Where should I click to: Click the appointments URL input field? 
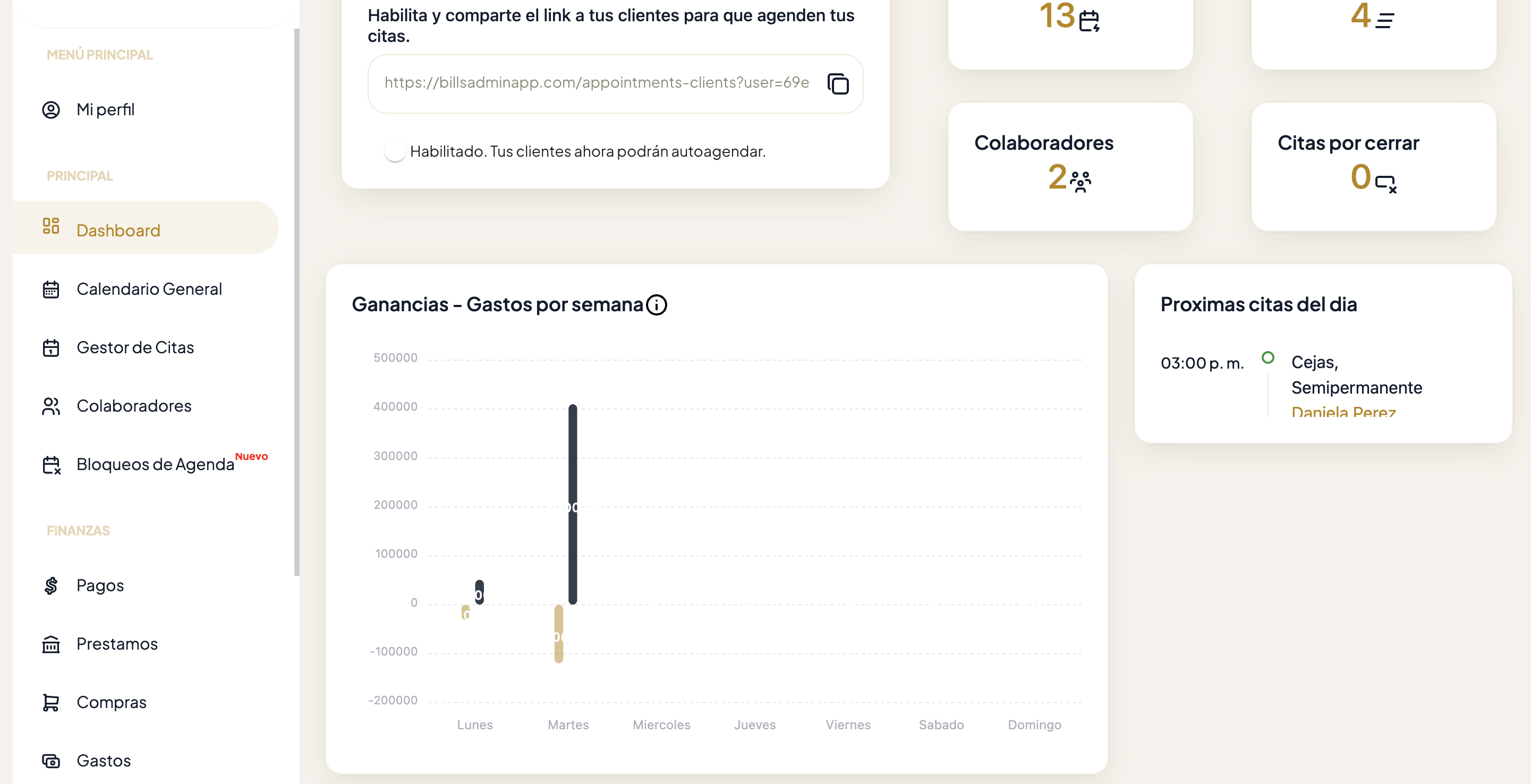(x=596, y=83)
